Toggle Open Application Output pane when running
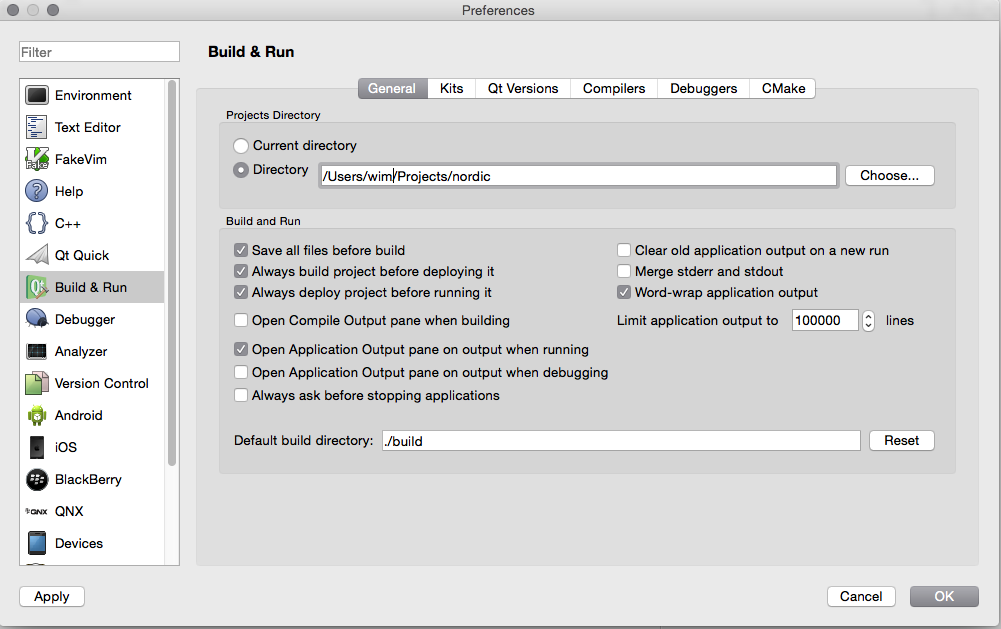1001x629 pixels. pos(241,349)
